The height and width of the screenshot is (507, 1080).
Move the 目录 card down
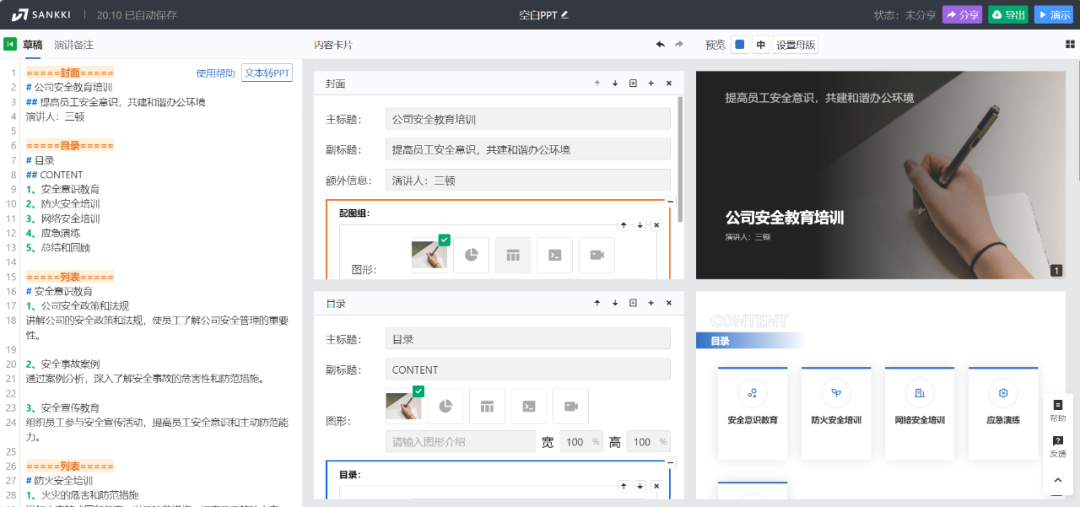[x=615, y=303]
